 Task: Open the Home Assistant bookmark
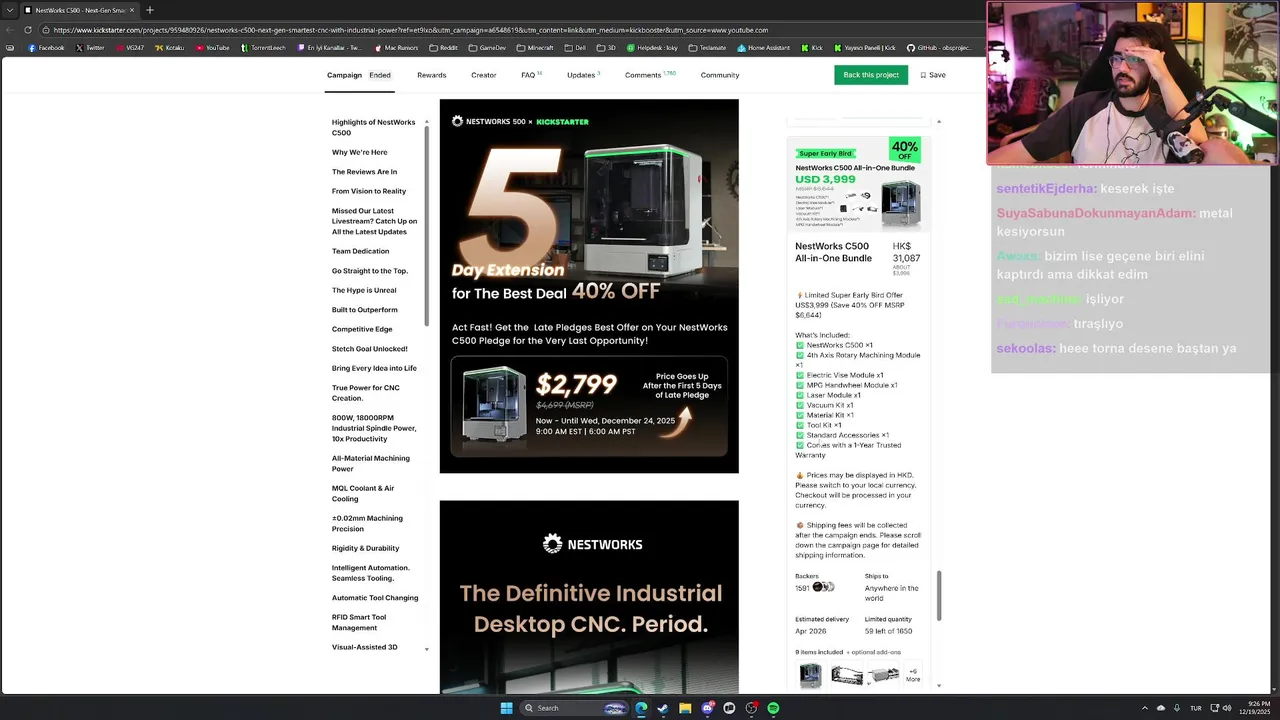pyautogui.click(x=763, y=48)
